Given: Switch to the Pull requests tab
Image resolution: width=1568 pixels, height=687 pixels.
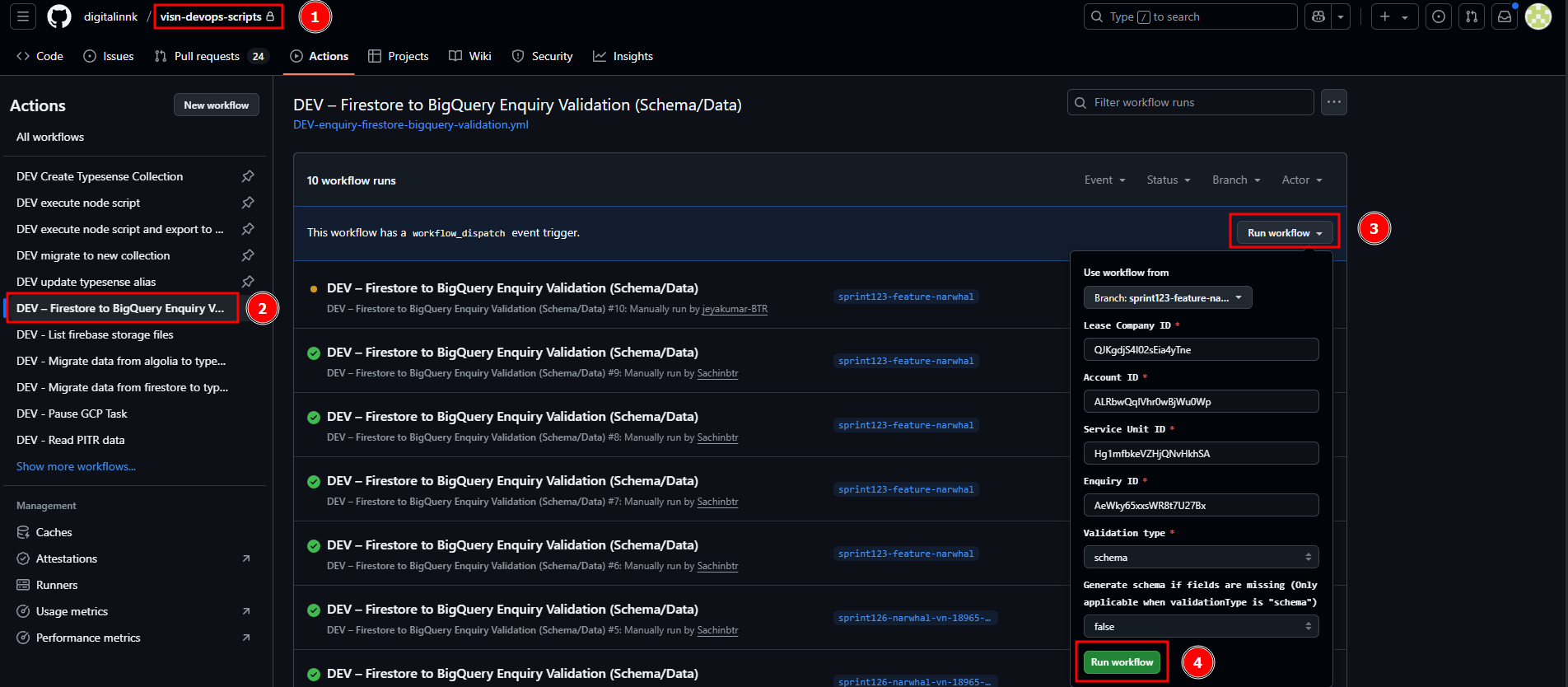Looking at the screenshot, I should [x=211, y=56].
